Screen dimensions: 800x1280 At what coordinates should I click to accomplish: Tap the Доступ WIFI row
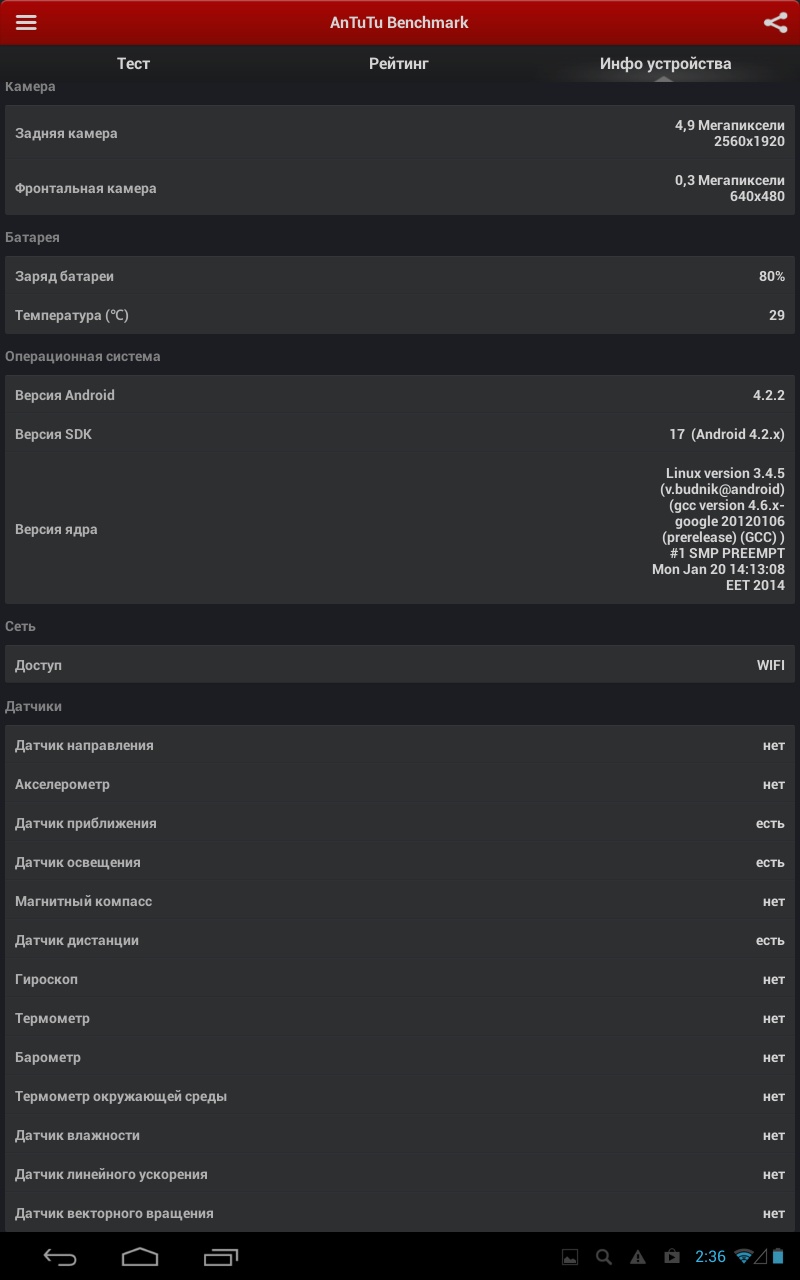(x=400, y=665)
